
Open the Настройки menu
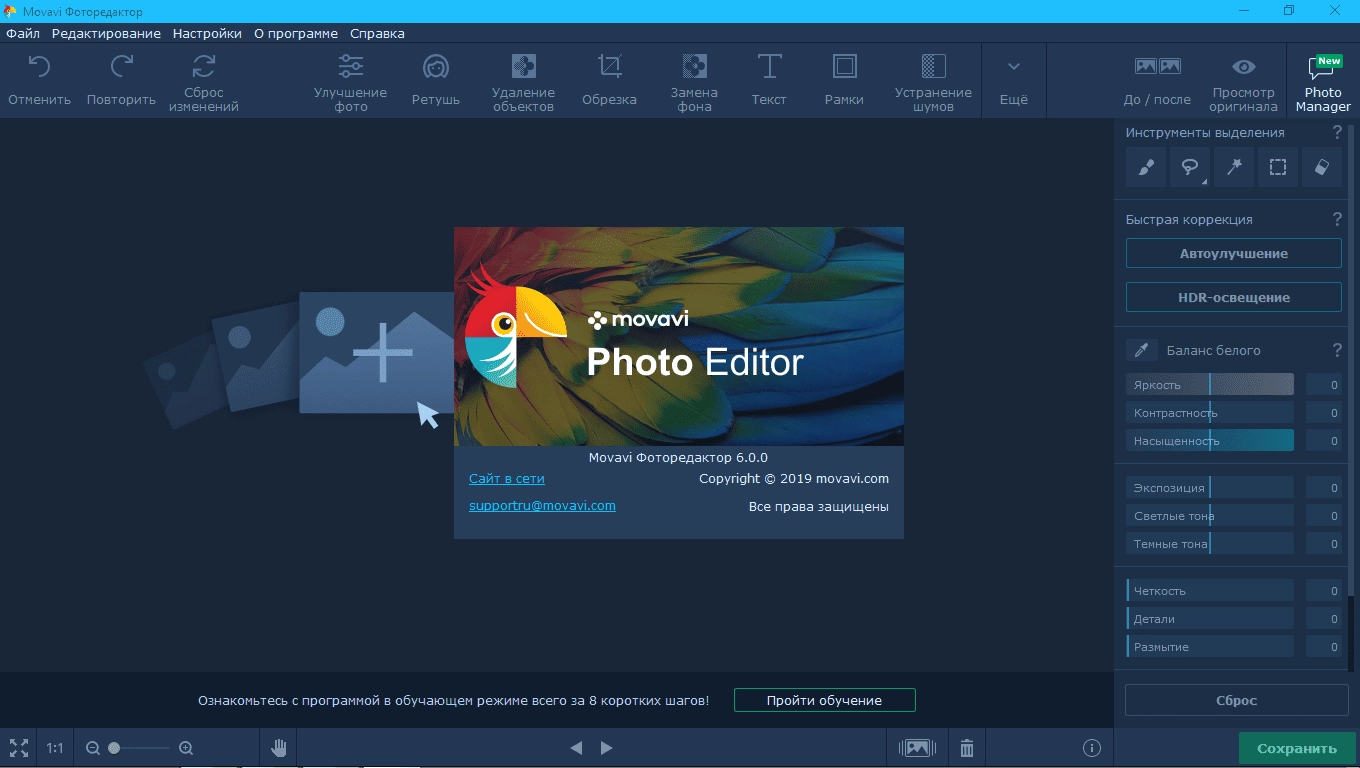click(x=207, y=33)
